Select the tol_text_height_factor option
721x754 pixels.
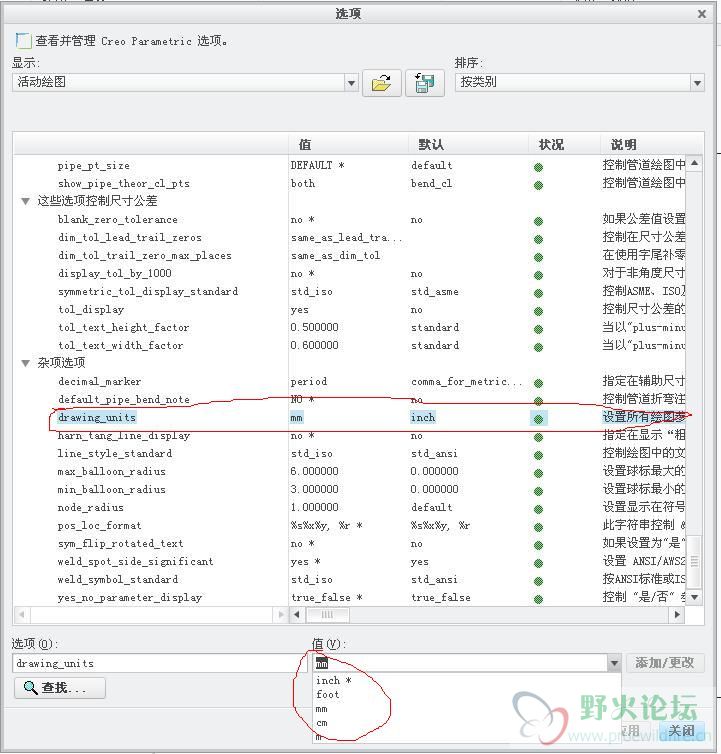[124, 327]
